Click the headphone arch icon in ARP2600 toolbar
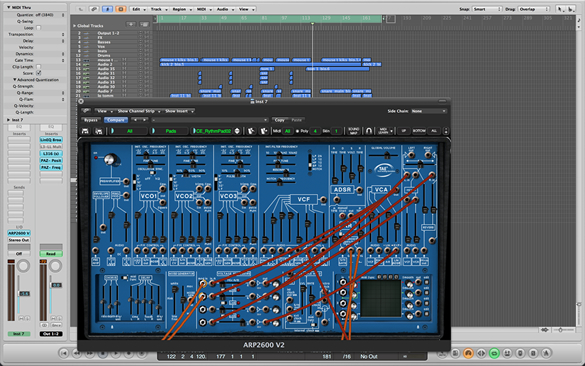 (x=368, y=131)
